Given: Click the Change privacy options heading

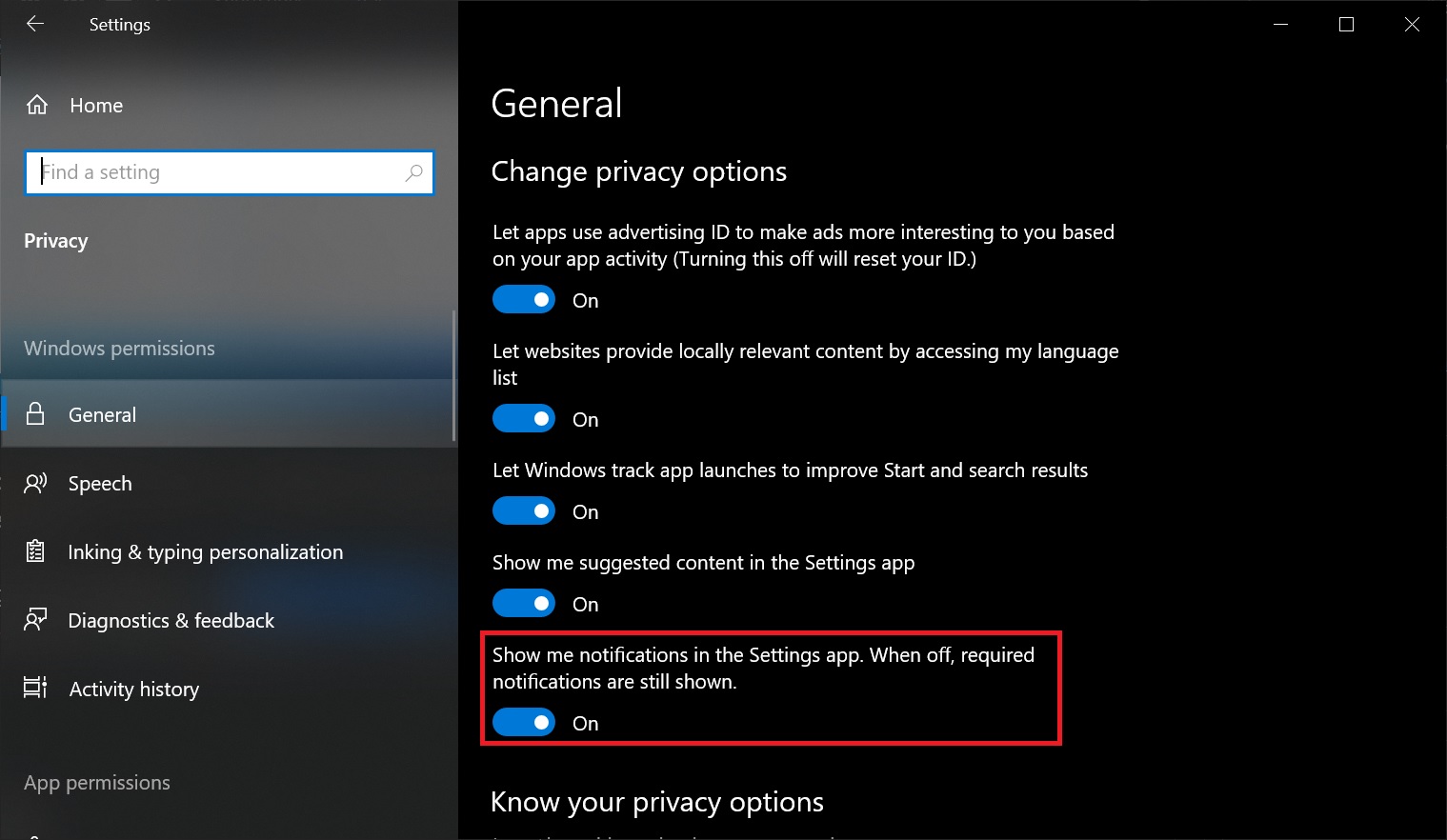Looking at the screenshot, I should (x=639, y=171).
